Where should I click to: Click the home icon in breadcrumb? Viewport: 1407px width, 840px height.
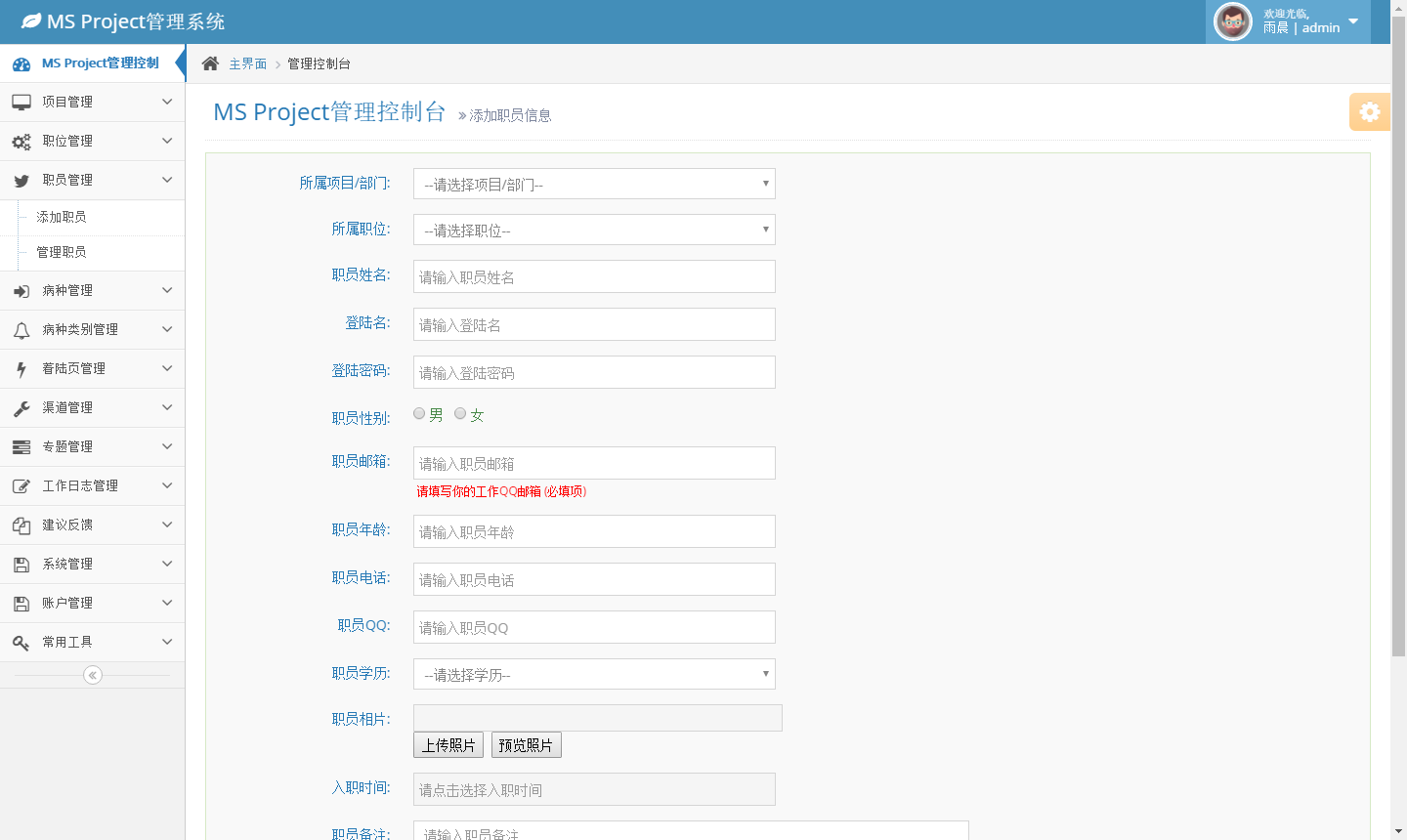(210, 63)
